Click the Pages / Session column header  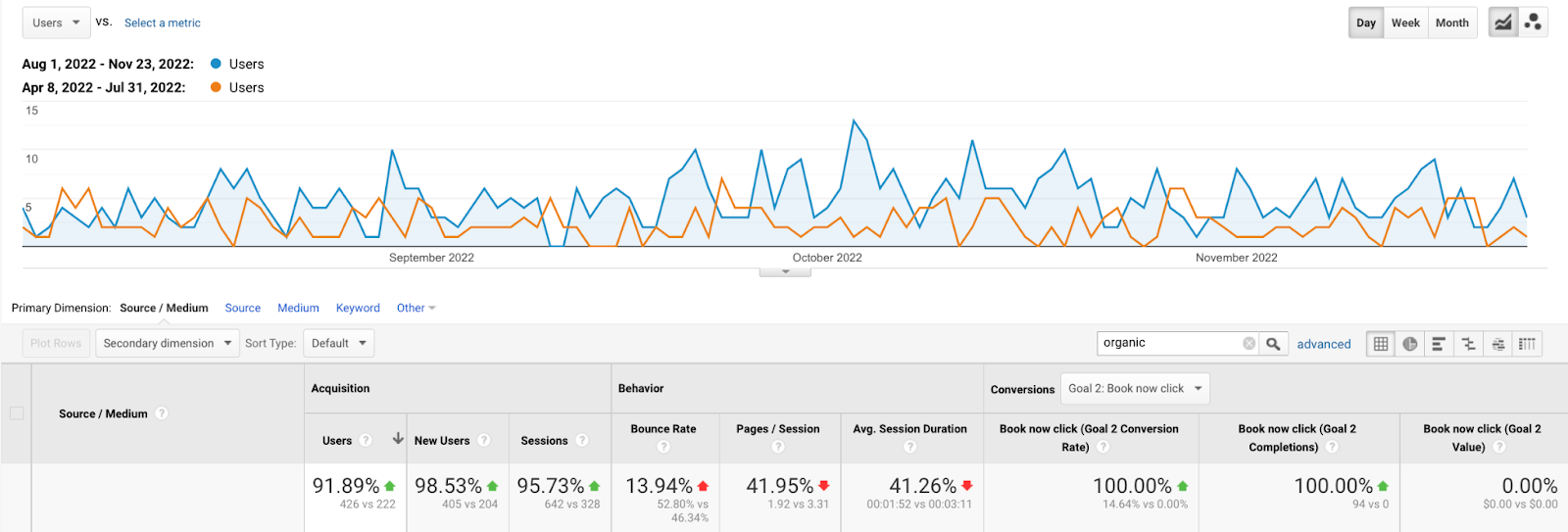pyautogui.click(x=778, y=429)
